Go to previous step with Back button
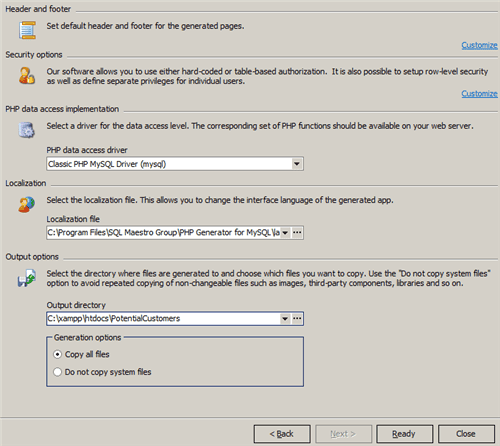500x446 pixels. (x=282, y=434)
